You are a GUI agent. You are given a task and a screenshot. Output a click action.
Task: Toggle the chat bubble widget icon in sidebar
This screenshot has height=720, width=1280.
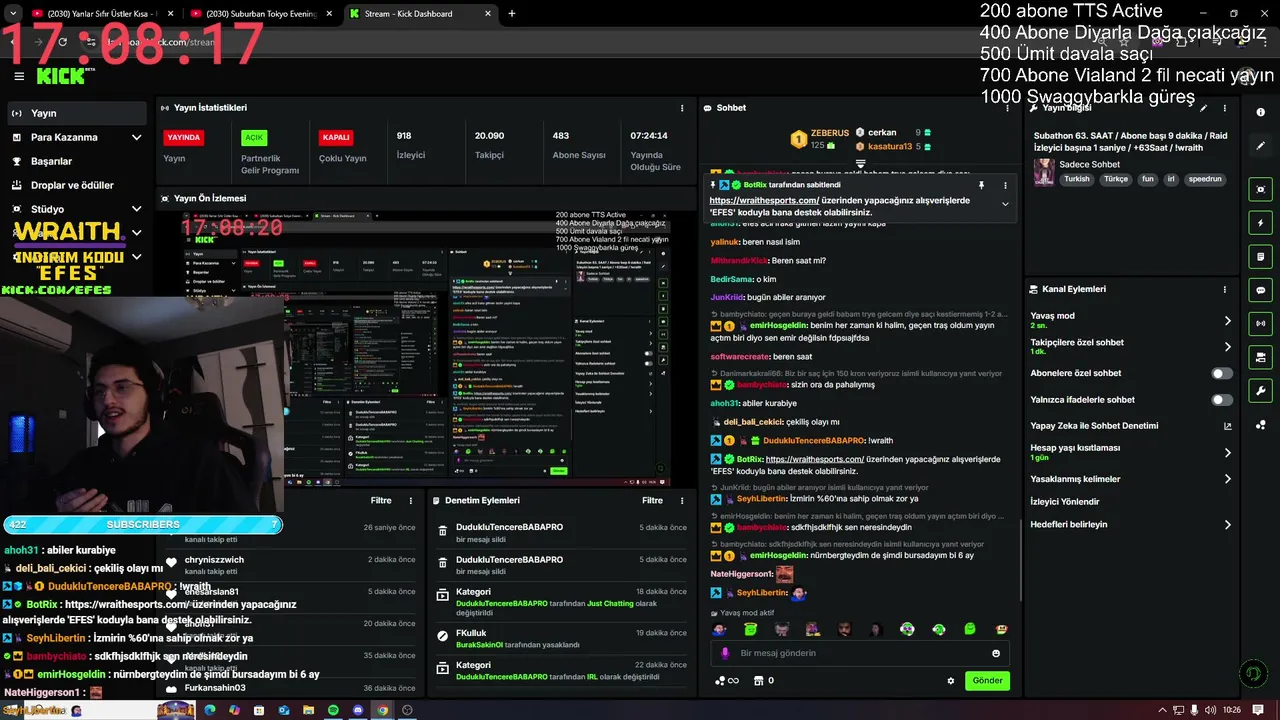pos(1261,290)
